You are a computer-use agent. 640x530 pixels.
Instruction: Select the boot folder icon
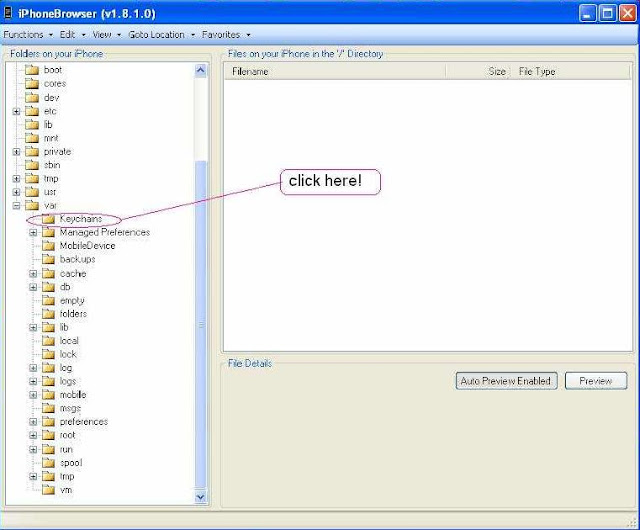pos(32,70)
